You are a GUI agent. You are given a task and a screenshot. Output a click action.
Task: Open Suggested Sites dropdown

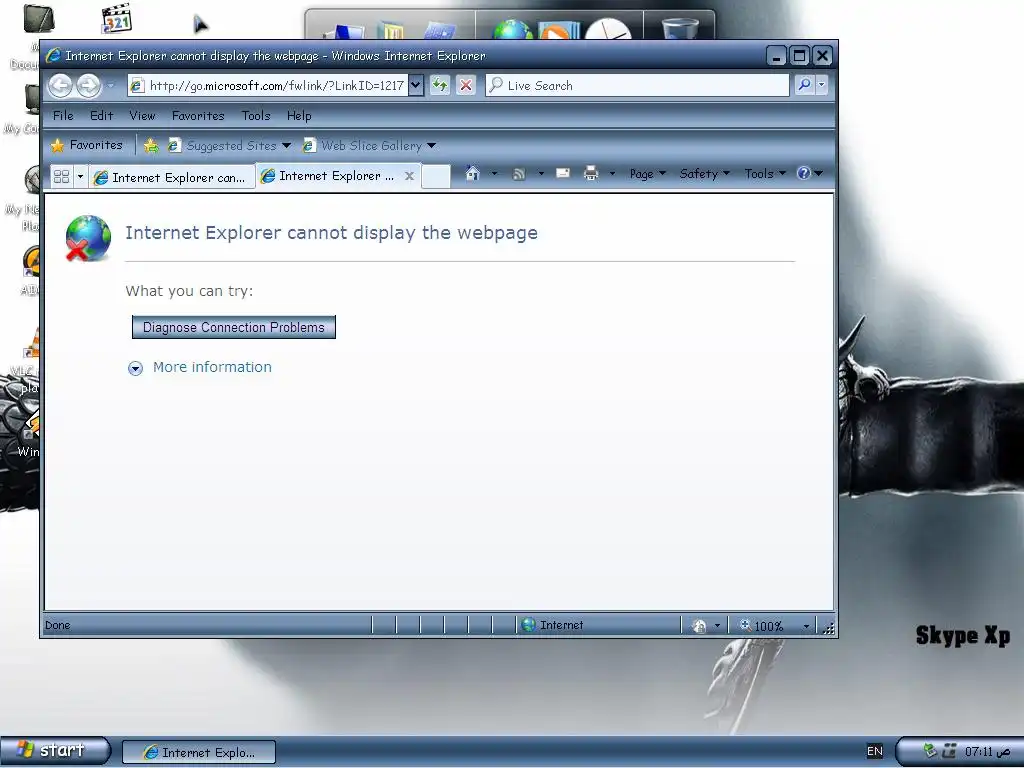[x=229, y=146]
